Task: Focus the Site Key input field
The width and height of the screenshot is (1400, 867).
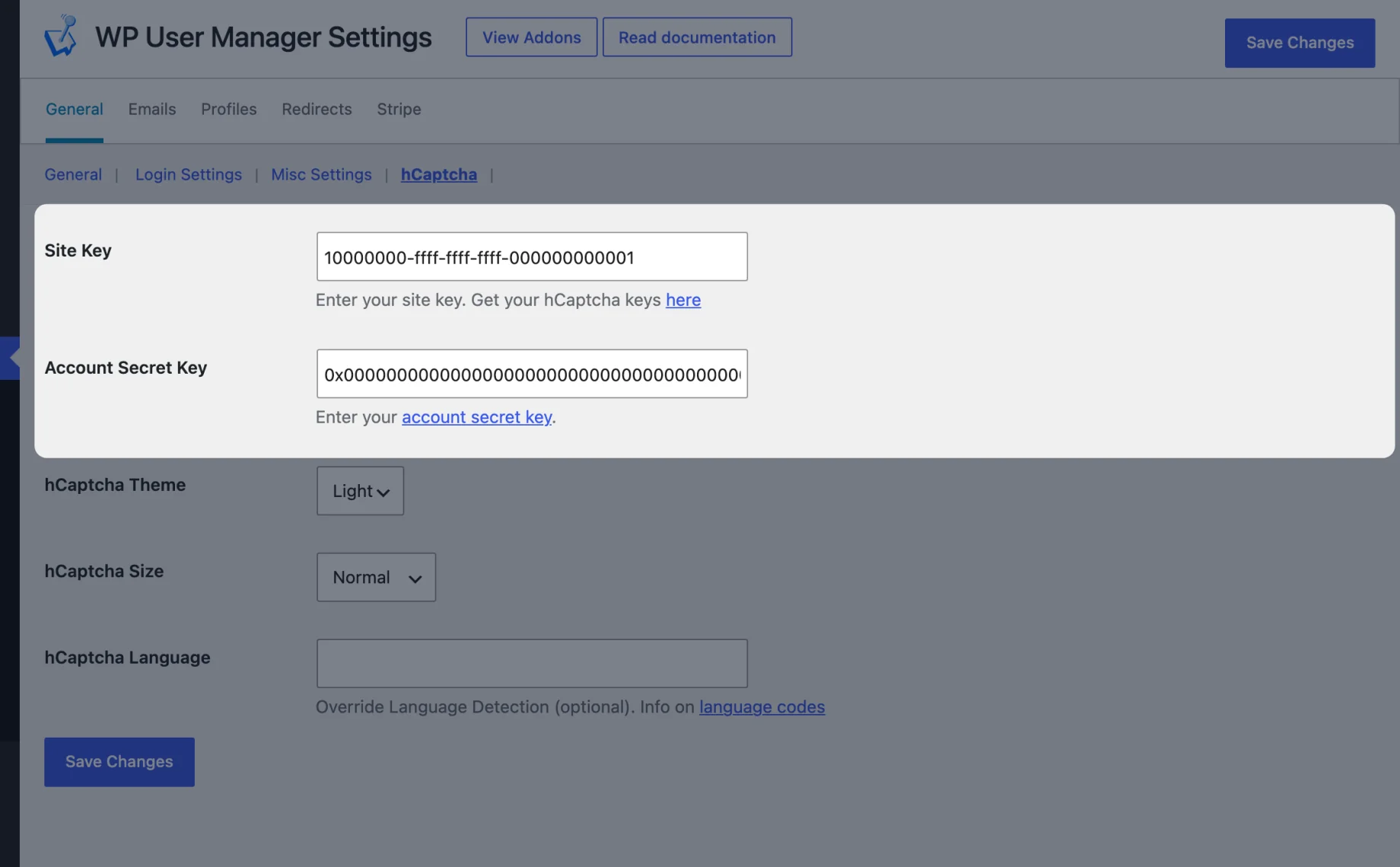Action: pos(532,257)
